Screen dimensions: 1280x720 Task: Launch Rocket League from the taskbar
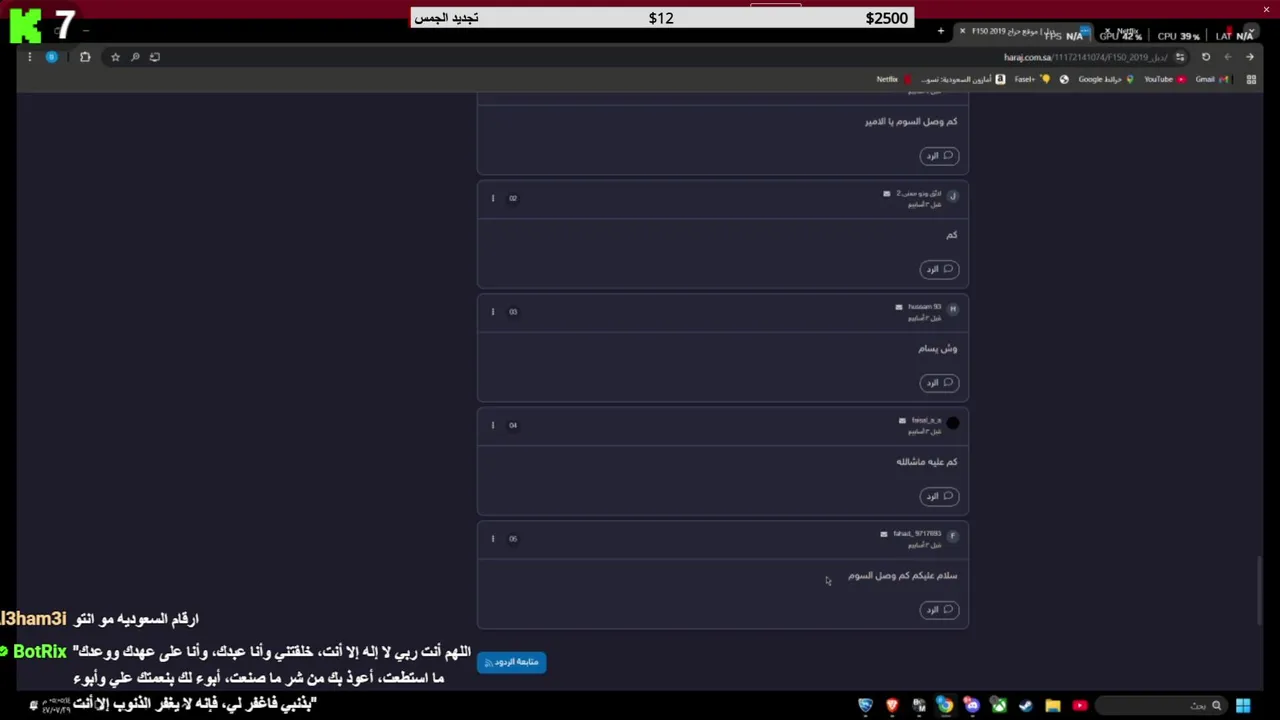pyautogui.click(x=866, y=706)
